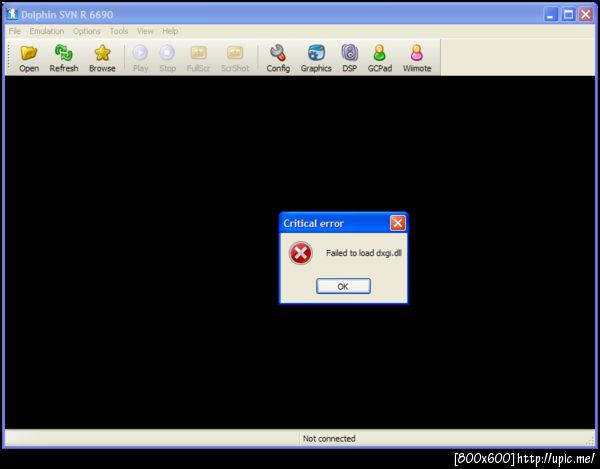Click the 'Critical error' dialog title
This screenshot has width=600, height=469.
(x=313, y=223)
